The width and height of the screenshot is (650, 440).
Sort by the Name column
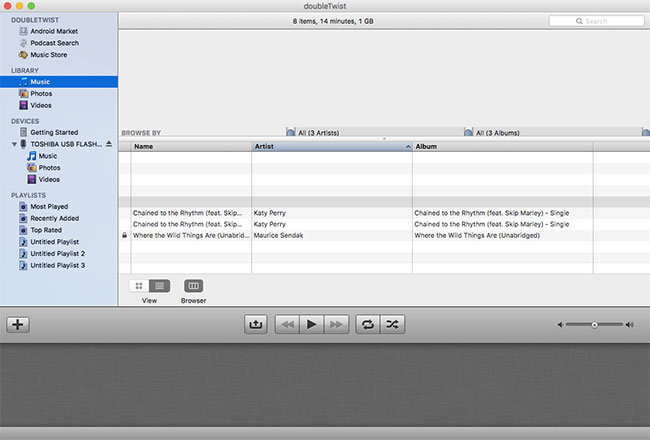tap(191, 146)
